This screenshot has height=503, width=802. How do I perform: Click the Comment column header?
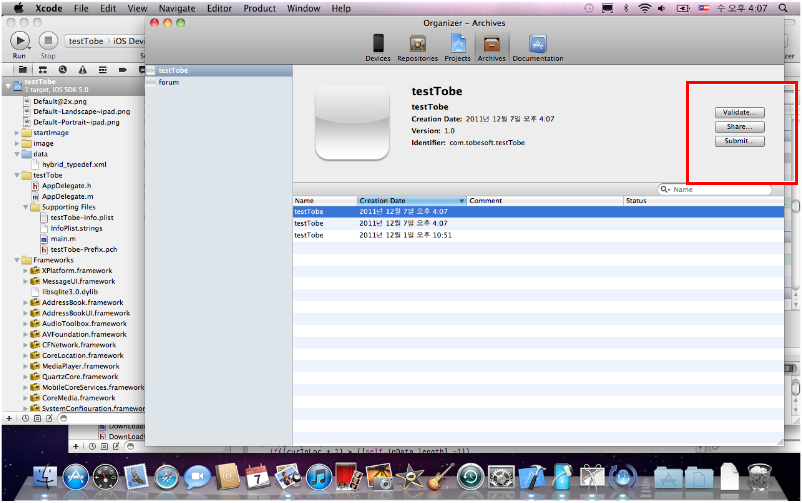coord(545,201)
